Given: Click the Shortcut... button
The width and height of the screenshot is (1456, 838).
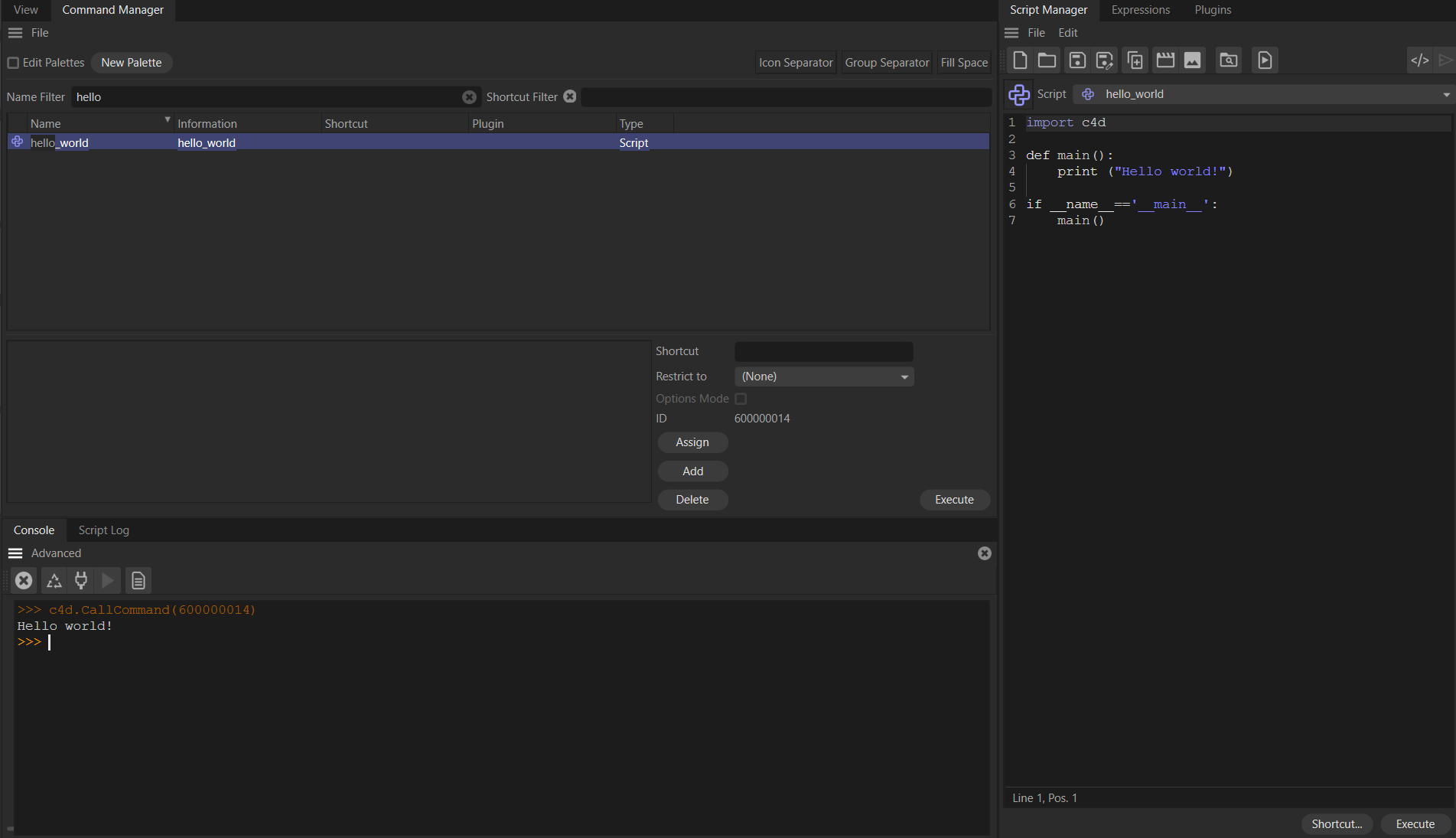Looking at the screenshot, I should [1337, 824].
